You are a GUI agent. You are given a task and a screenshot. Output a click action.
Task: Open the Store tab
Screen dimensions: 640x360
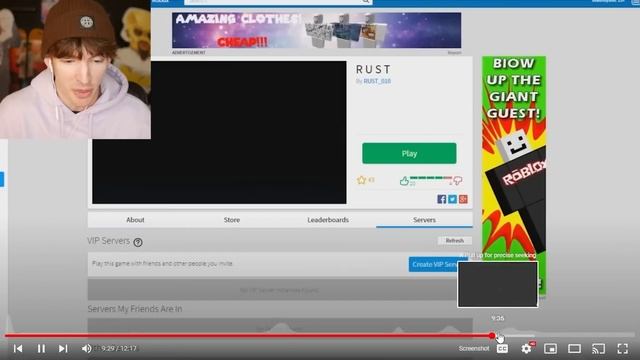(x=231, y=220)
